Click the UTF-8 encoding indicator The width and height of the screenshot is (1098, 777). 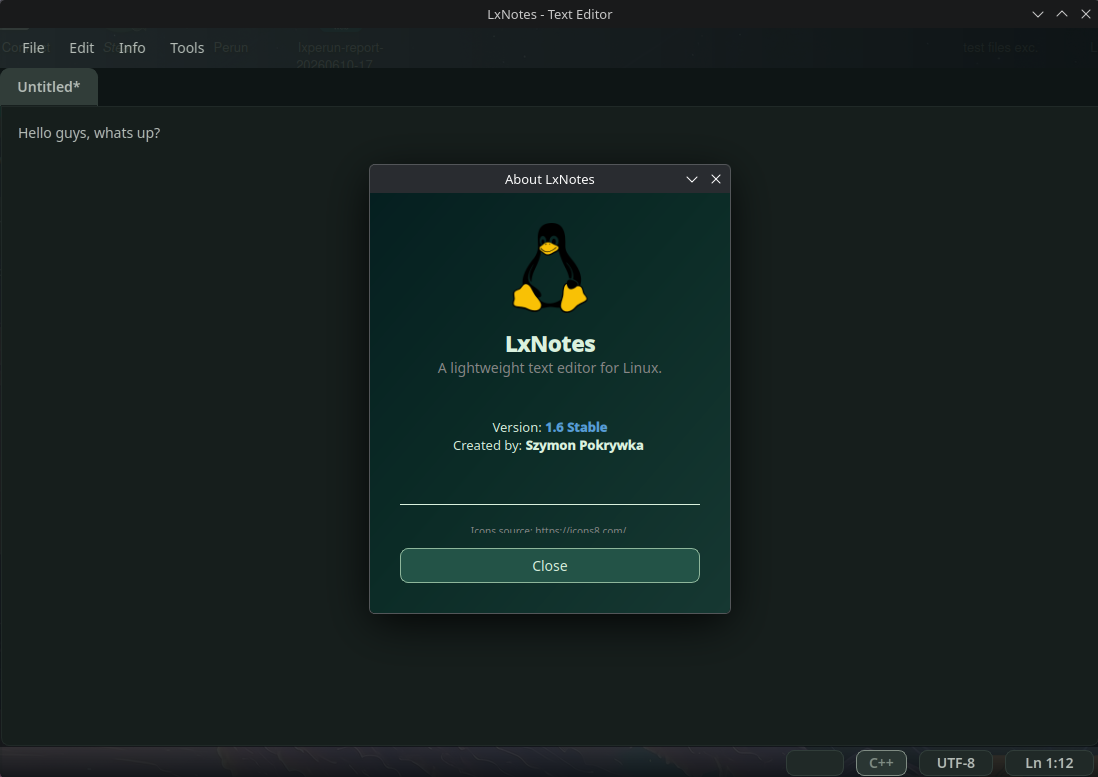tap(956, 763)
